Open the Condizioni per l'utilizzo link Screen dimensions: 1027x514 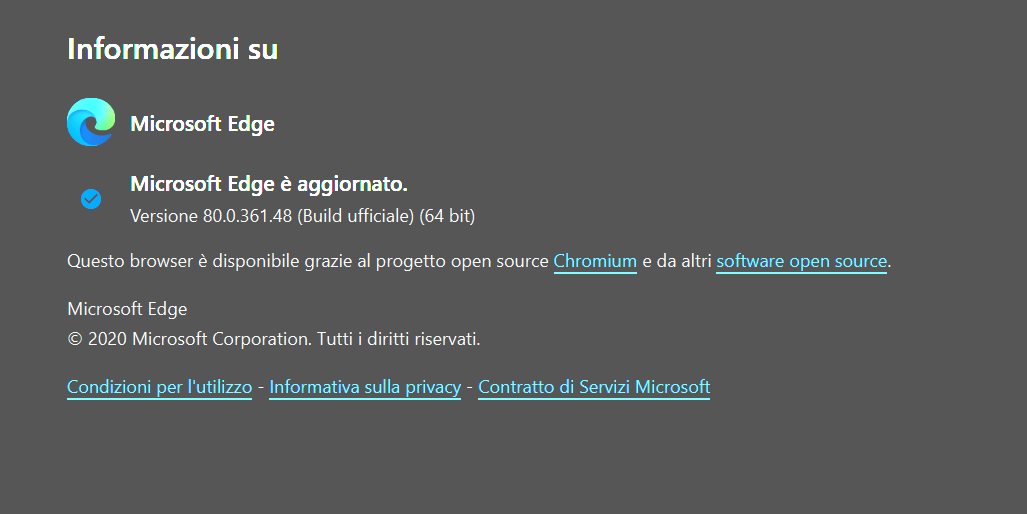(x=159, y=387)
